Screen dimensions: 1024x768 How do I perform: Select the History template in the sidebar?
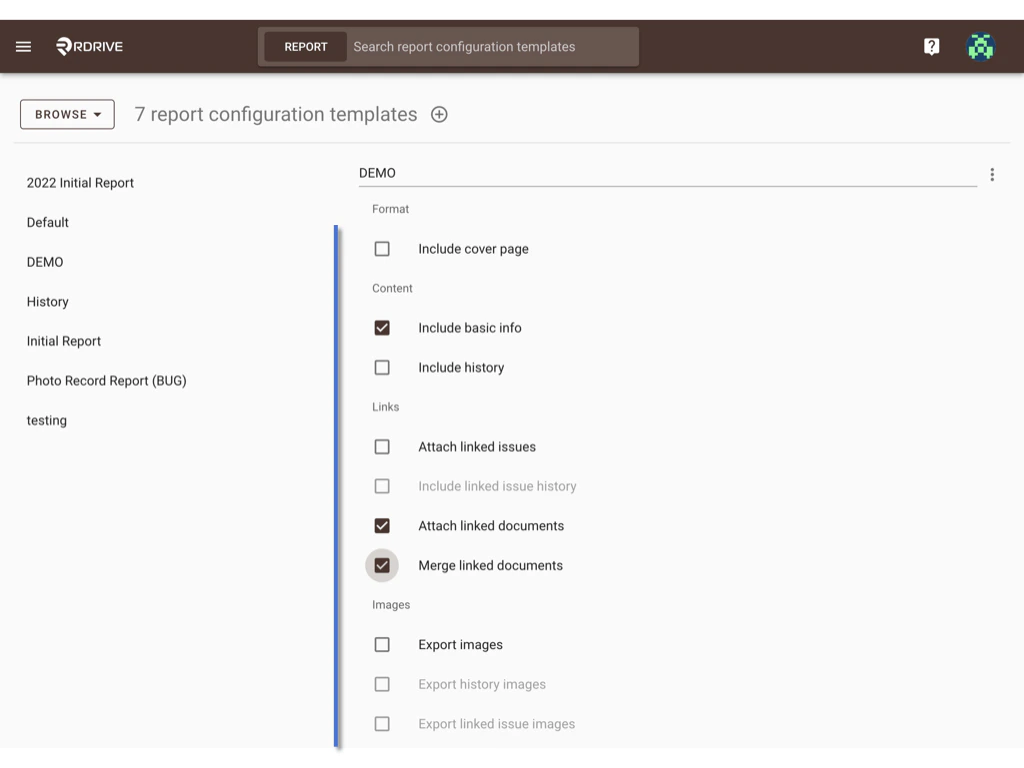[47, 301]
